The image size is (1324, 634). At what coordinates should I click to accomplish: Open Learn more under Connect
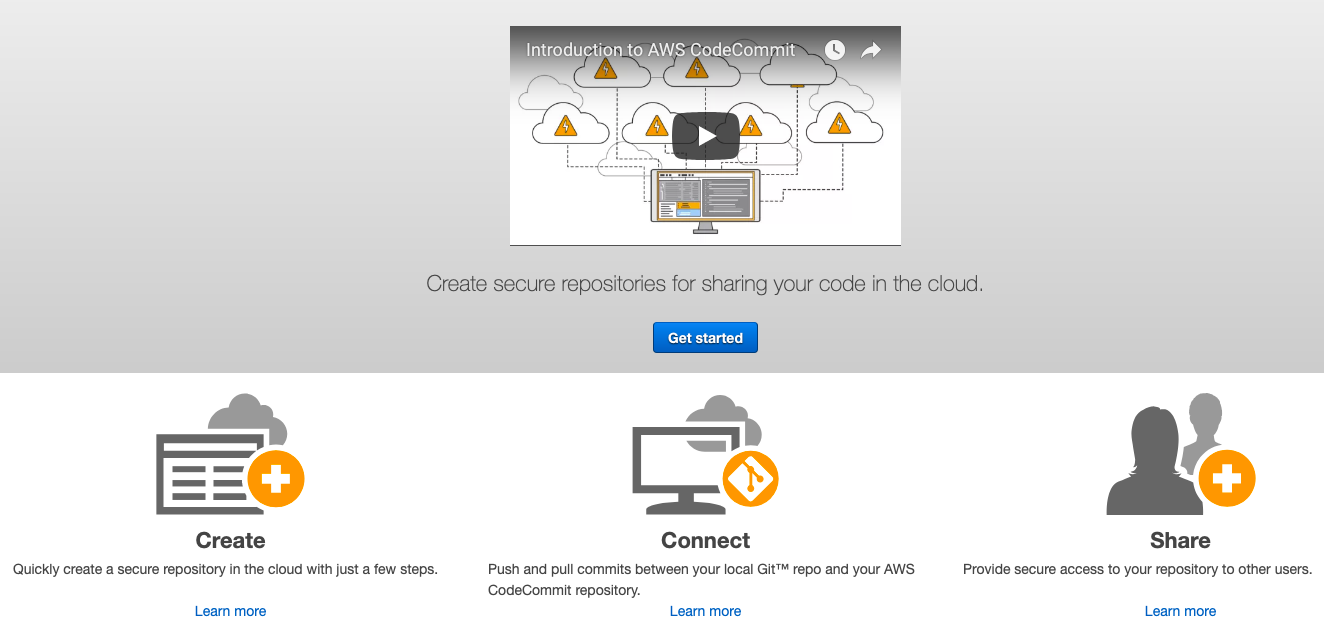705,611
